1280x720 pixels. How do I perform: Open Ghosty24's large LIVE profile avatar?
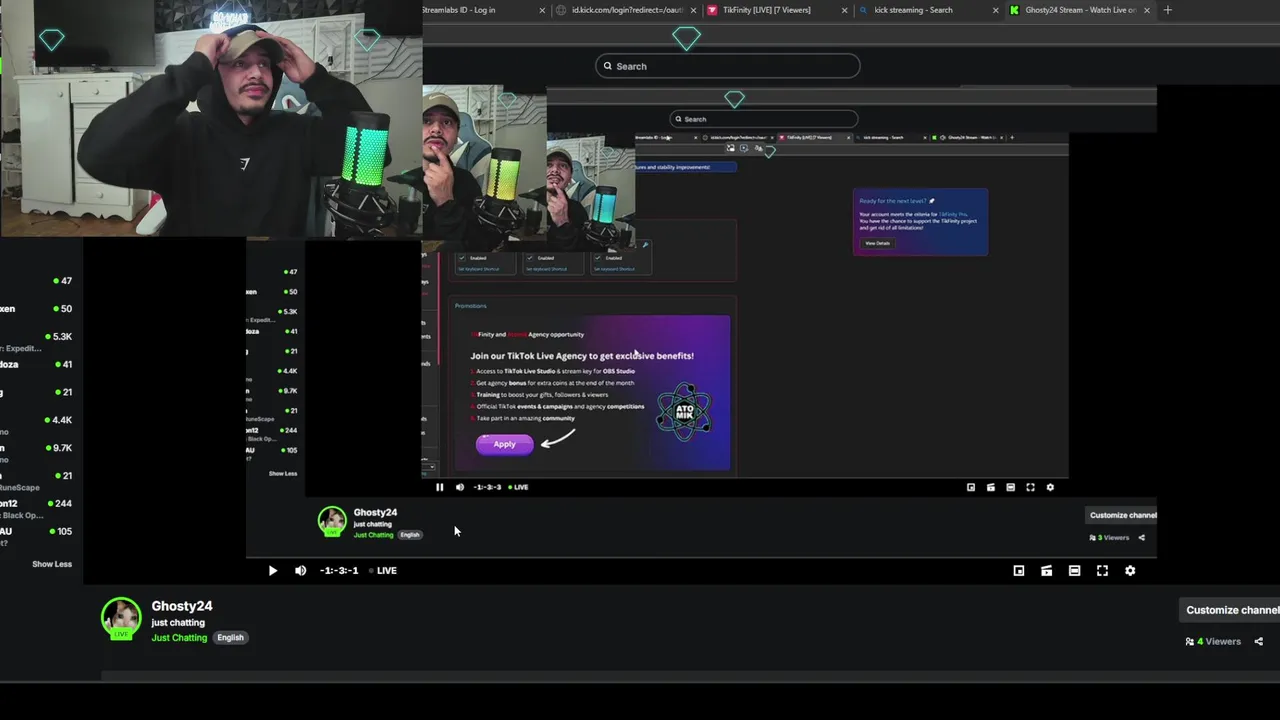pyautogui.click(x=121, y=618)
